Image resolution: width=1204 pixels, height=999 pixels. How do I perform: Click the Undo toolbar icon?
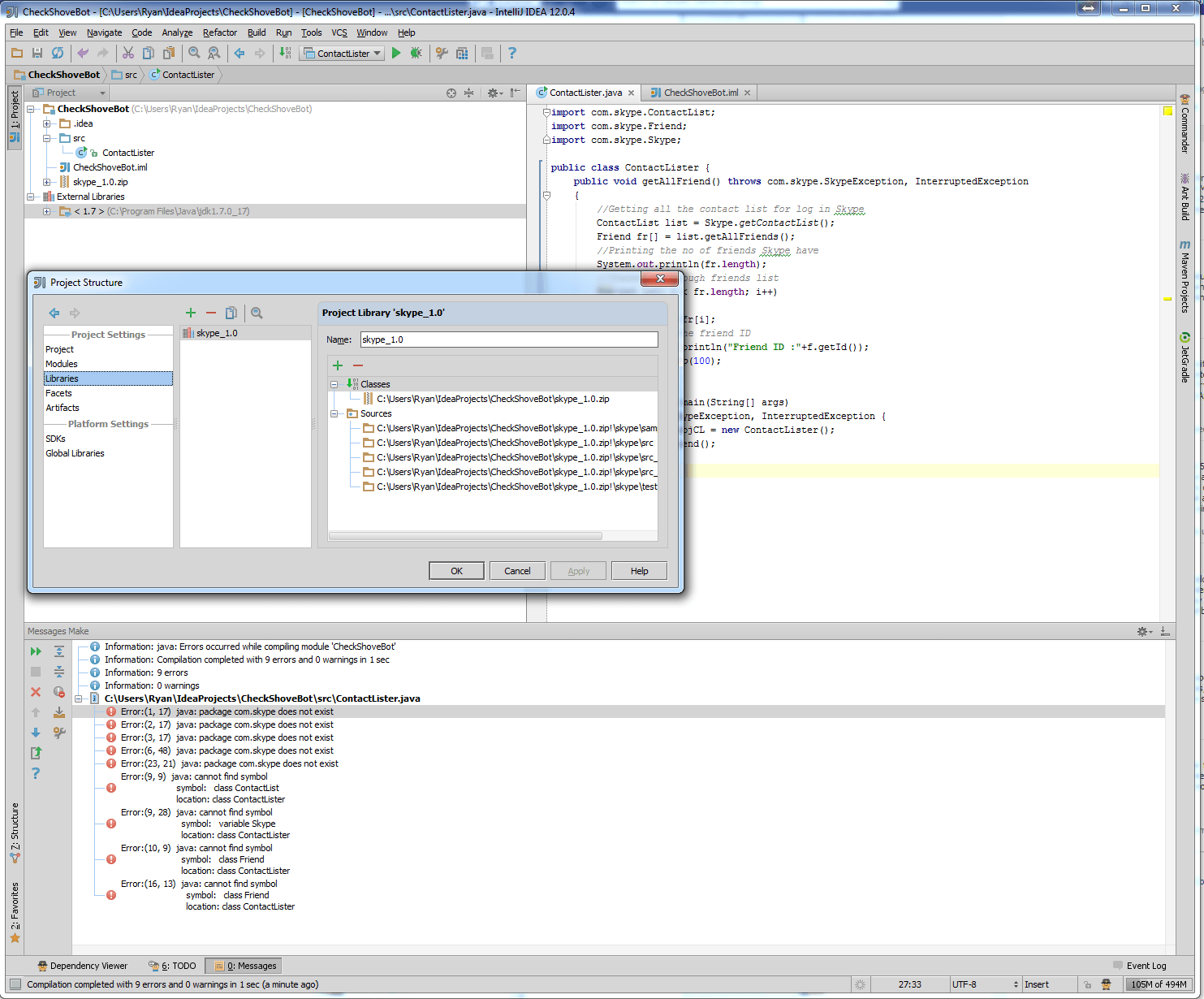point(83,53)
